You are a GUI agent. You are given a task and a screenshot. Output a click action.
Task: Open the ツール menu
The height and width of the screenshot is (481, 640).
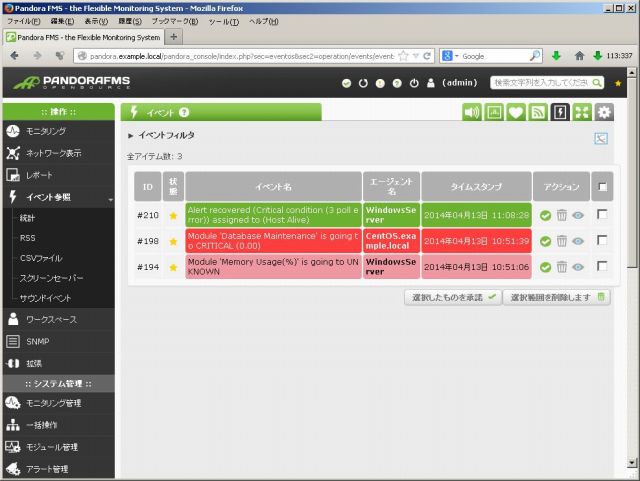point(224,21)
